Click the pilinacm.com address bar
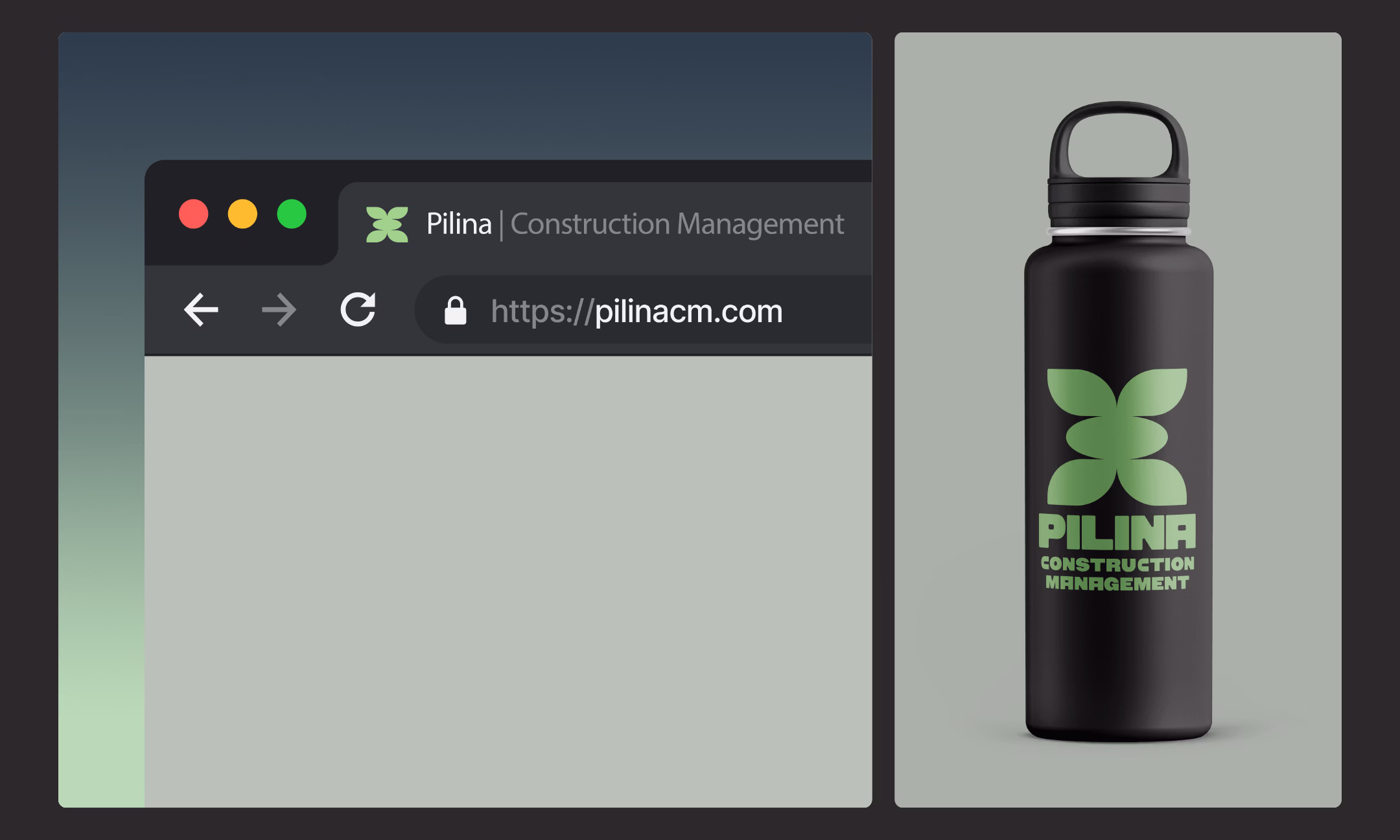This screenshot has height=840, width=1400. pos(643,310)
